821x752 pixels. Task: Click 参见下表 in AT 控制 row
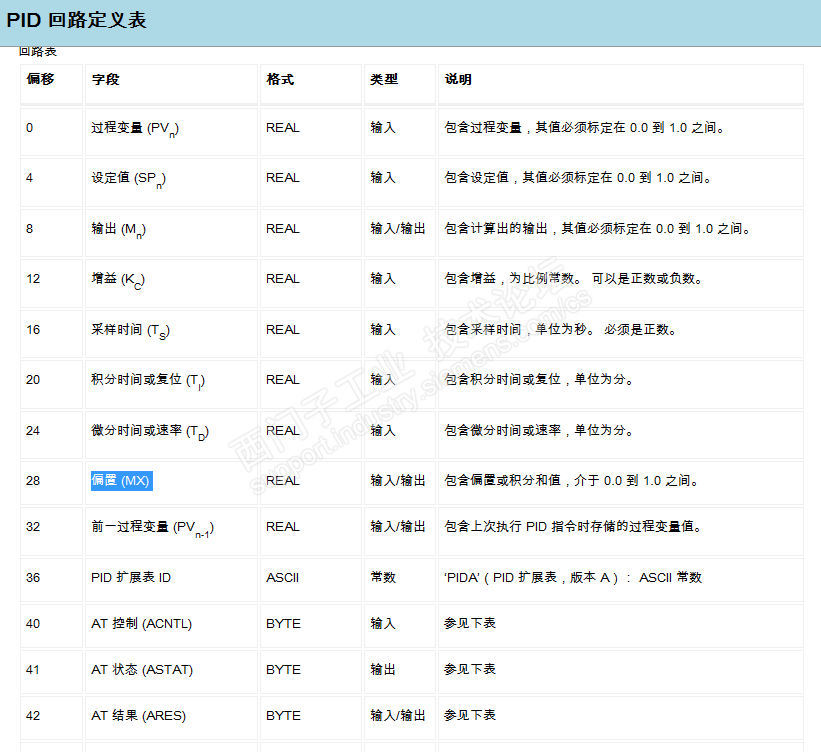[x=470, y=623]
